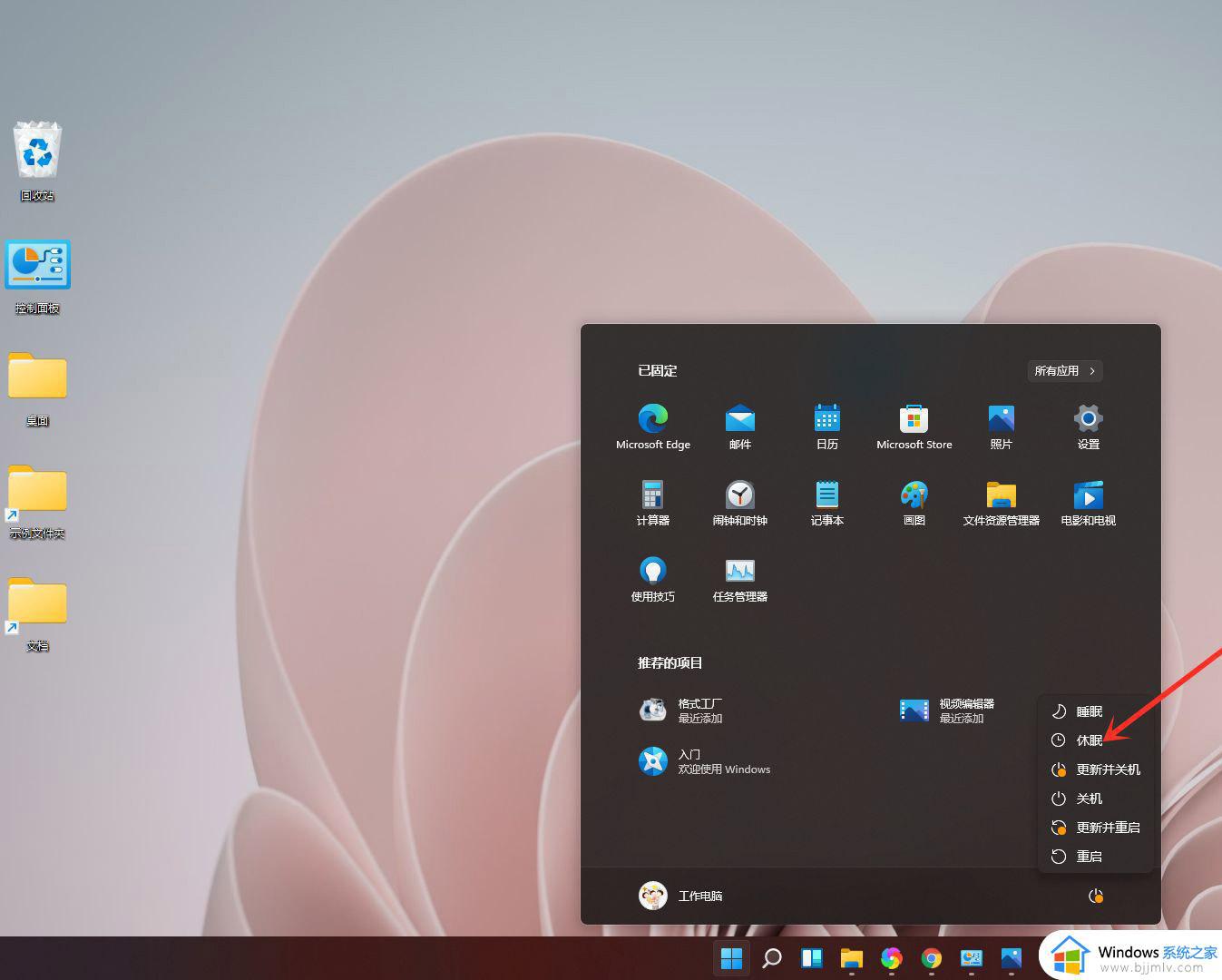Click the power button in Start menu
The width and height of the screenshot is (1222, 980).
(x=1096, y=897)
